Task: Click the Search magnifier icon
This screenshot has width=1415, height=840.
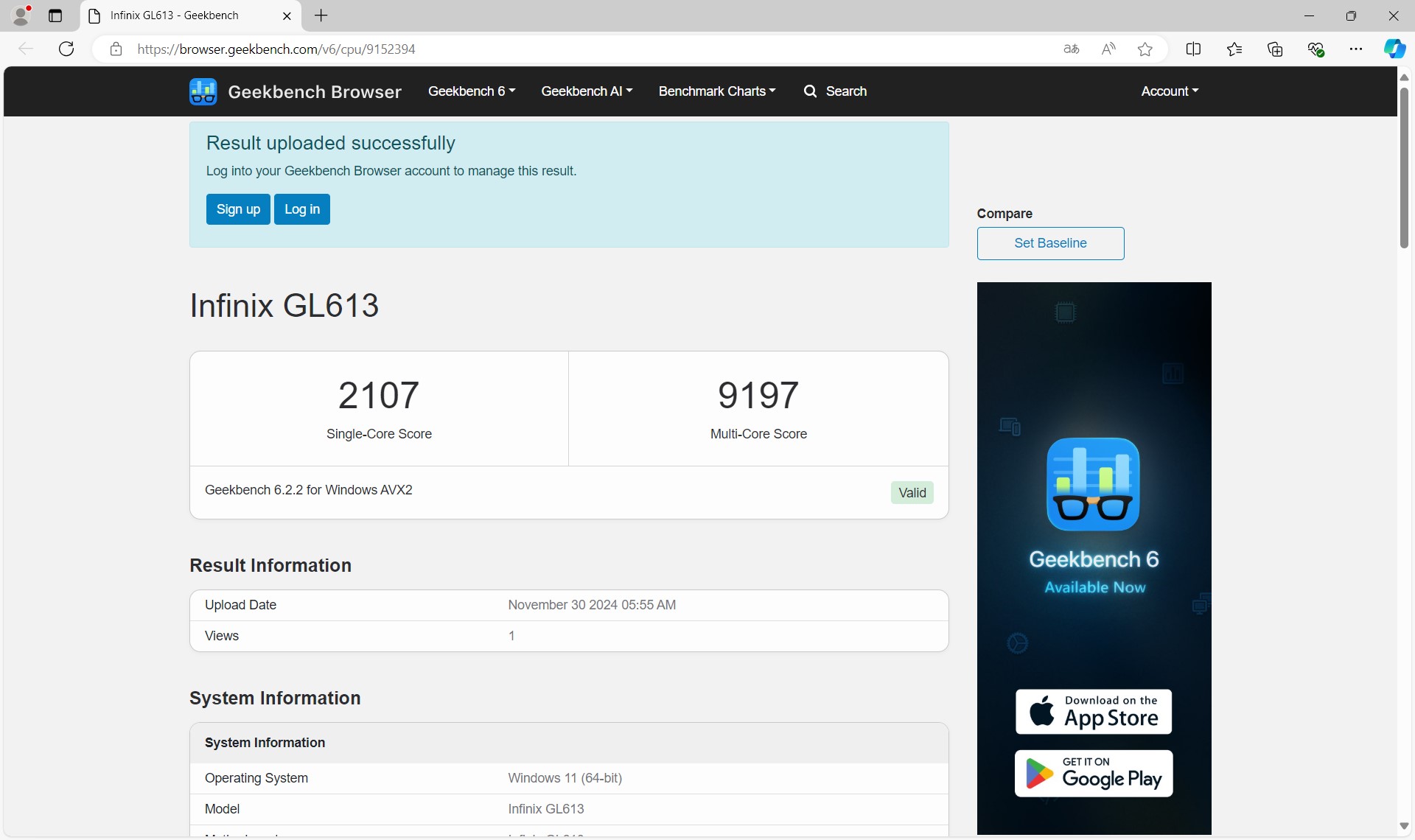Action: (x=811, y=91)
